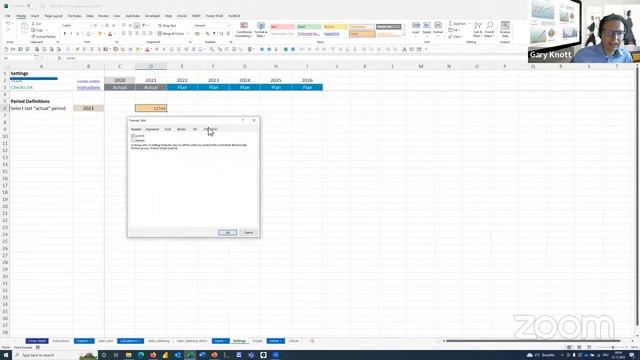Click the help question mark in Format Cells dialog

point(243,120)
